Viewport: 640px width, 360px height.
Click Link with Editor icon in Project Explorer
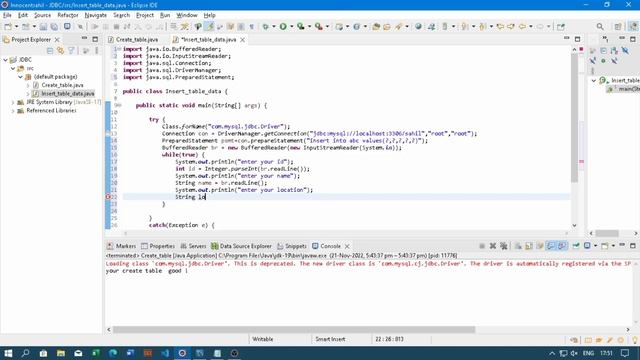click(60, 51)
